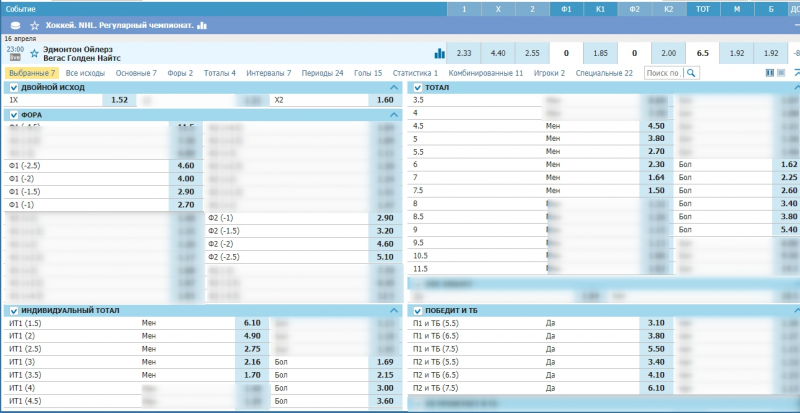Switch market layout using the column view icon
This screenshot has height=413, width=800.
coord(769,73)
